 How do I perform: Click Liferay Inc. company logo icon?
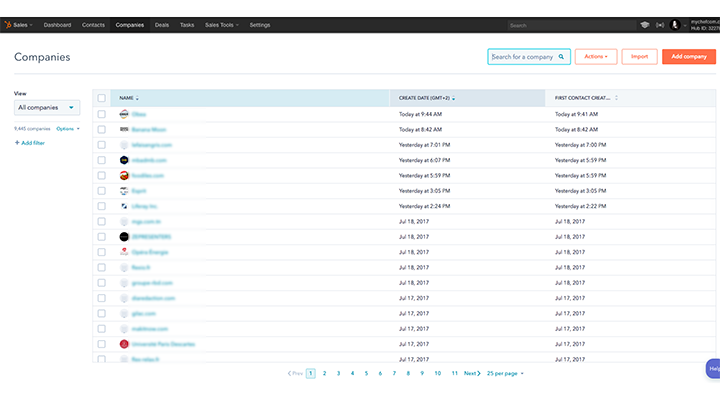pos(124,206)
